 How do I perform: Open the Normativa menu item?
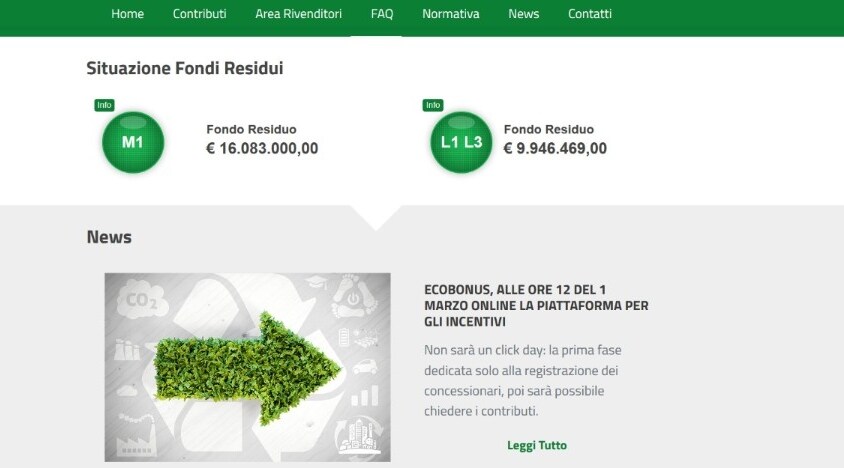tap(450, 14)
